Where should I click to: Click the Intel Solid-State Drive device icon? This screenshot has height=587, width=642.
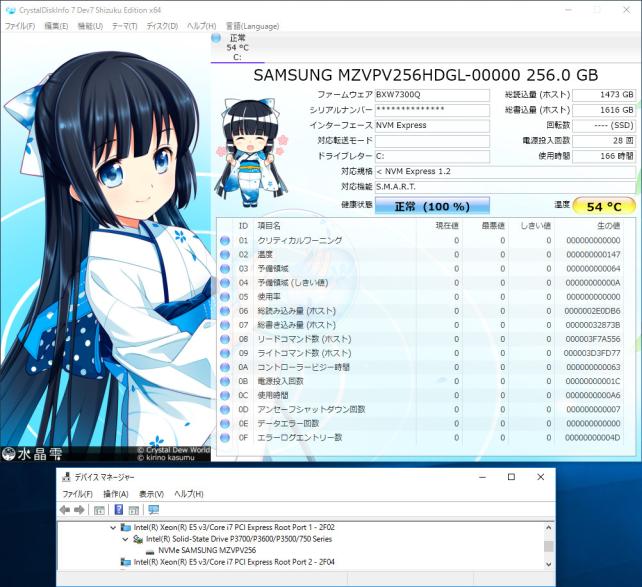pos(138,540)
